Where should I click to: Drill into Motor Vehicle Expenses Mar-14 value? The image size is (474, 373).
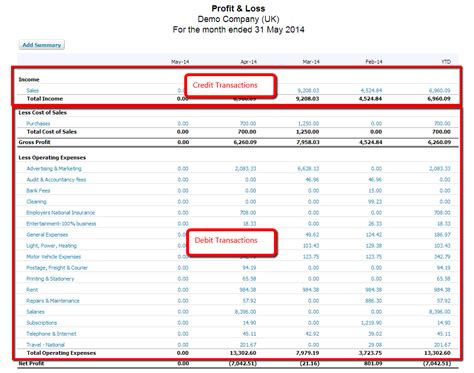point(311,257)
